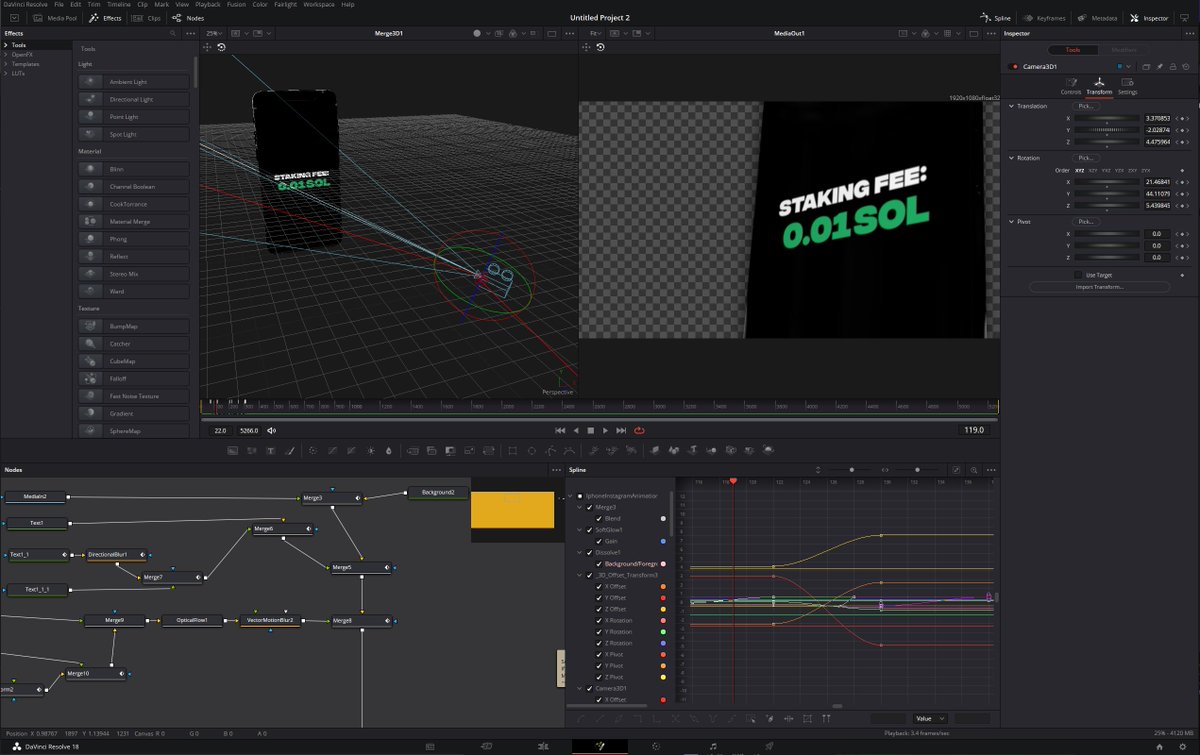Collapse the Pivot section
The image size is (1200, 755).
1011,221
